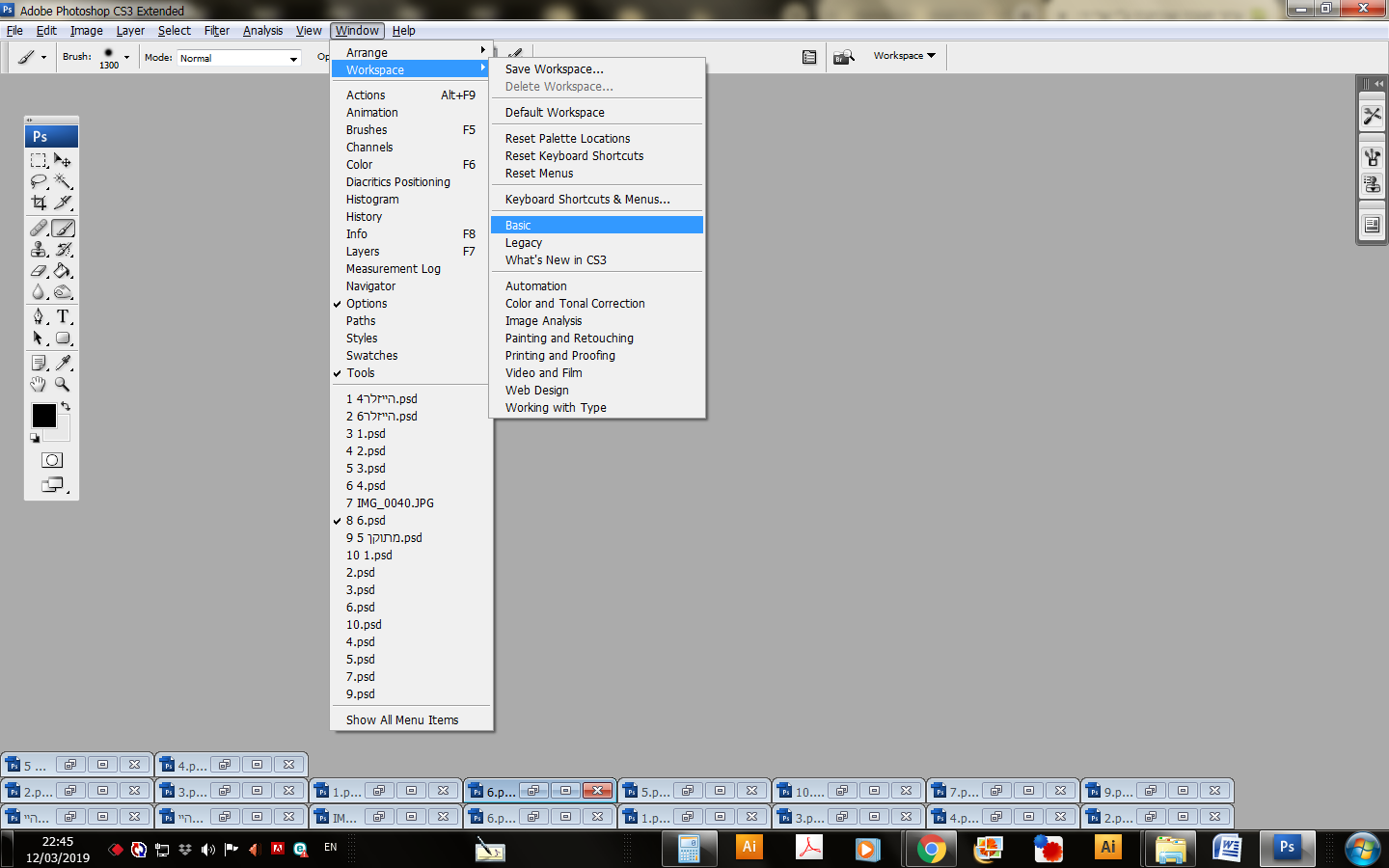The height and width of the screenshot is (868, 1389).
Task: Select the Zoom tool
Action: click(x=63, y=384)
